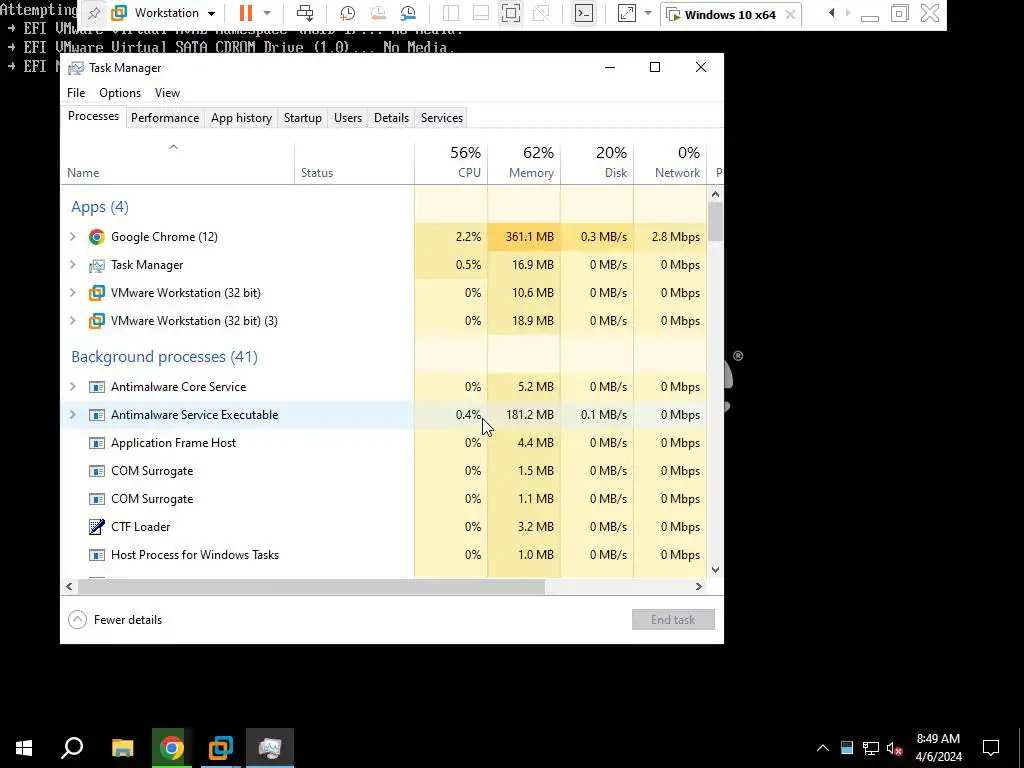1024x768 pixels.
Task: Click the Unity mode icon in the toolbar
Action: click(x=541, y=13)
